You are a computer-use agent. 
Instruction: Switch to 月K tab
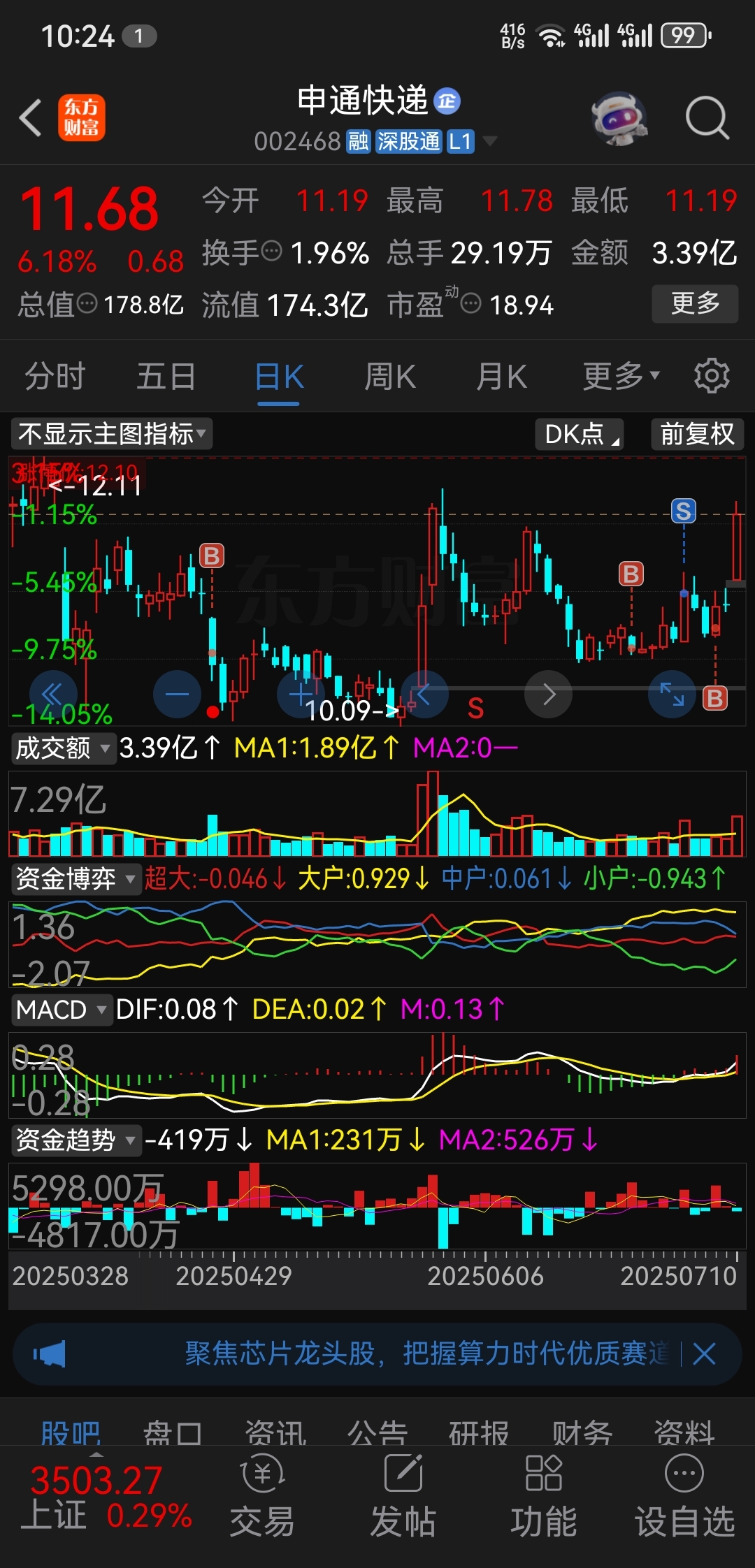pyautogui.click(x=501, y=377)
